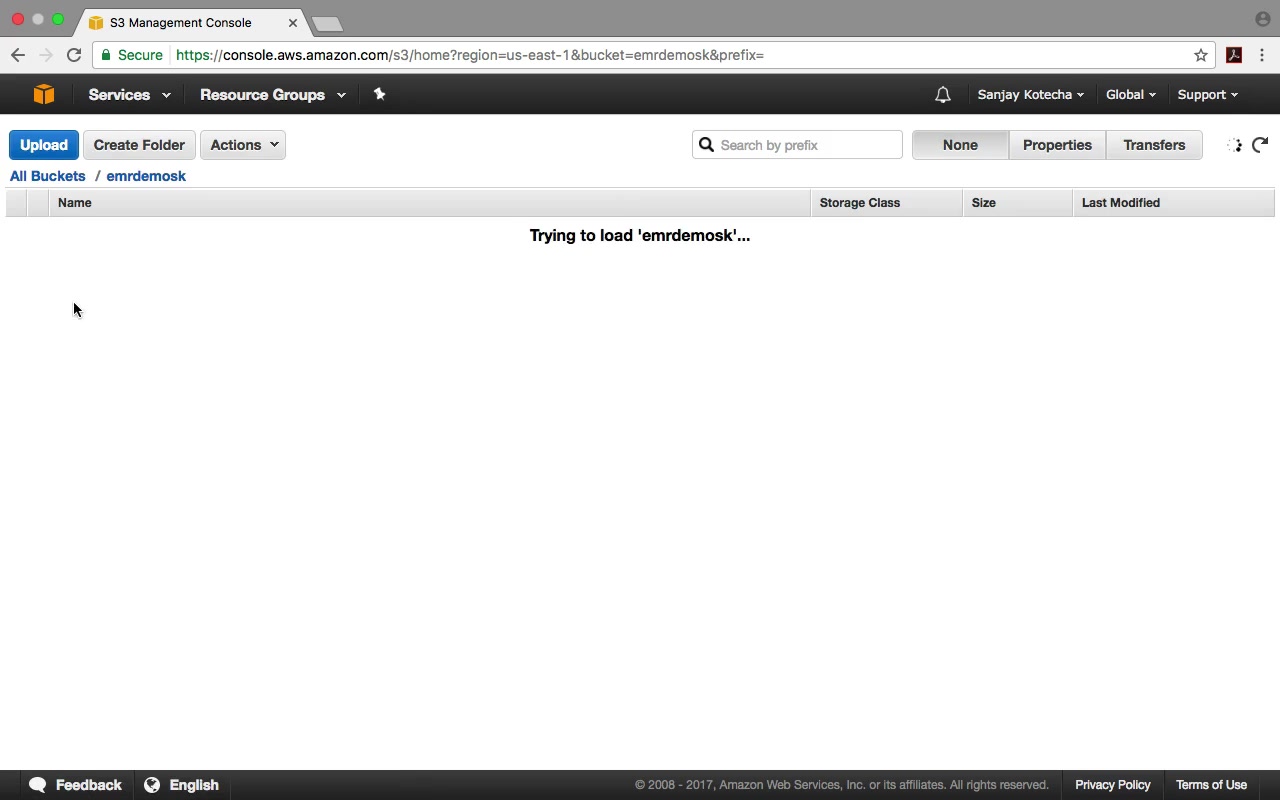Click the Create Folder button
Viewport: 1280px width, 800px height.
[x=139, y=145]
